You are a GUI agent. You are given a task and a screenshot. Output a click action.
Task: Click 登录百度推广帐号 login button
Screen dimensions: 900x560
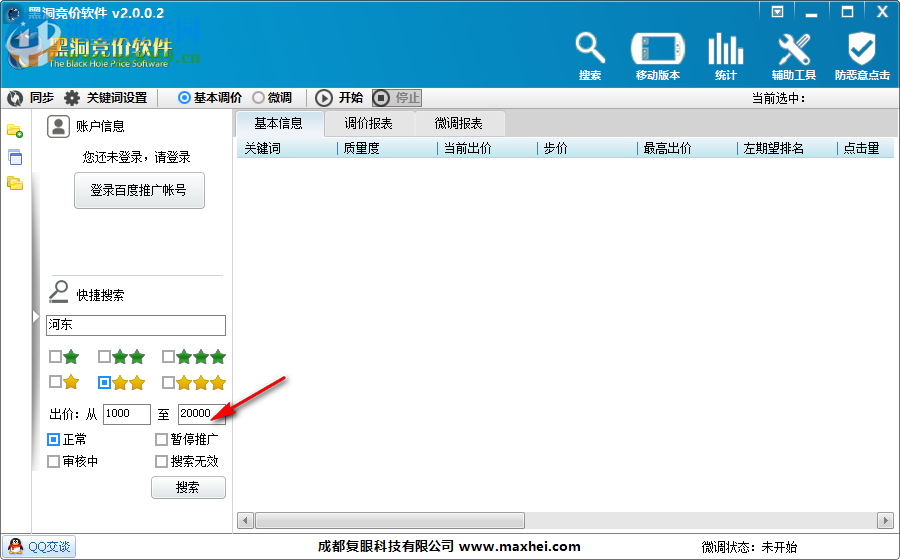139,190
